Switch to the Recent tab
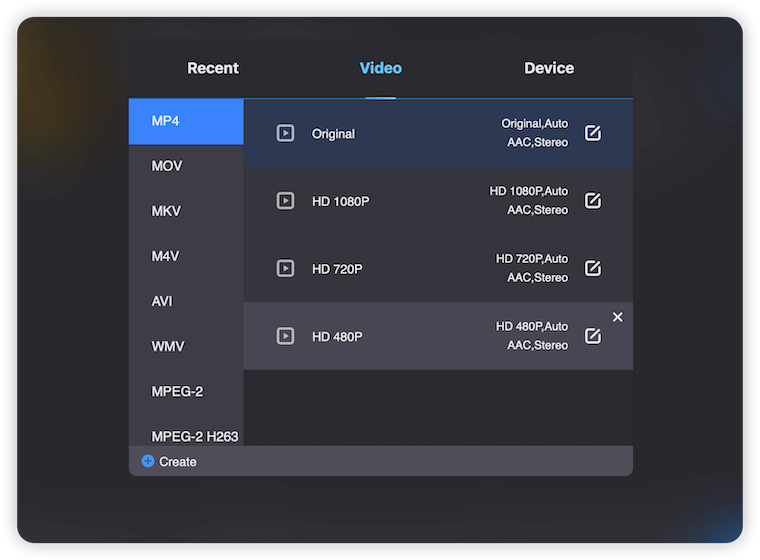The image size is (760, 560). [x=213, y=68]
